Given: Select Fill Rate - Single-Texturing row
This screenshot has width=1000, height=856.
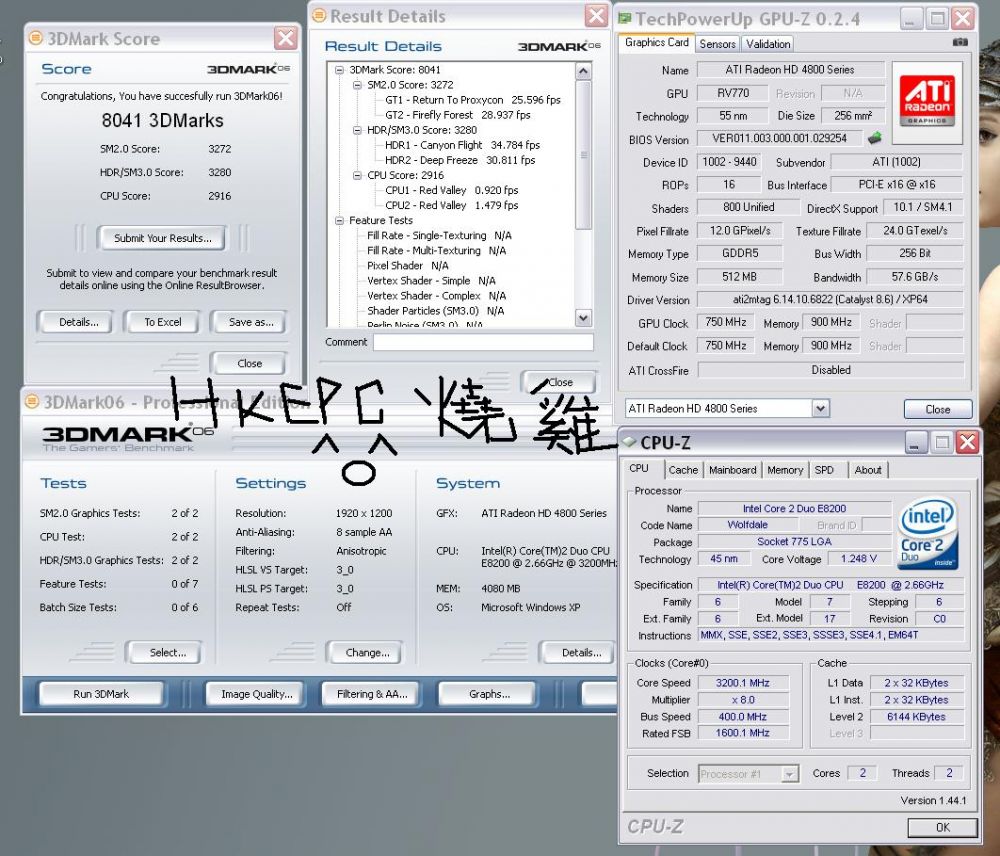Looking at the screenshot, I should click(x=439, y=235).
